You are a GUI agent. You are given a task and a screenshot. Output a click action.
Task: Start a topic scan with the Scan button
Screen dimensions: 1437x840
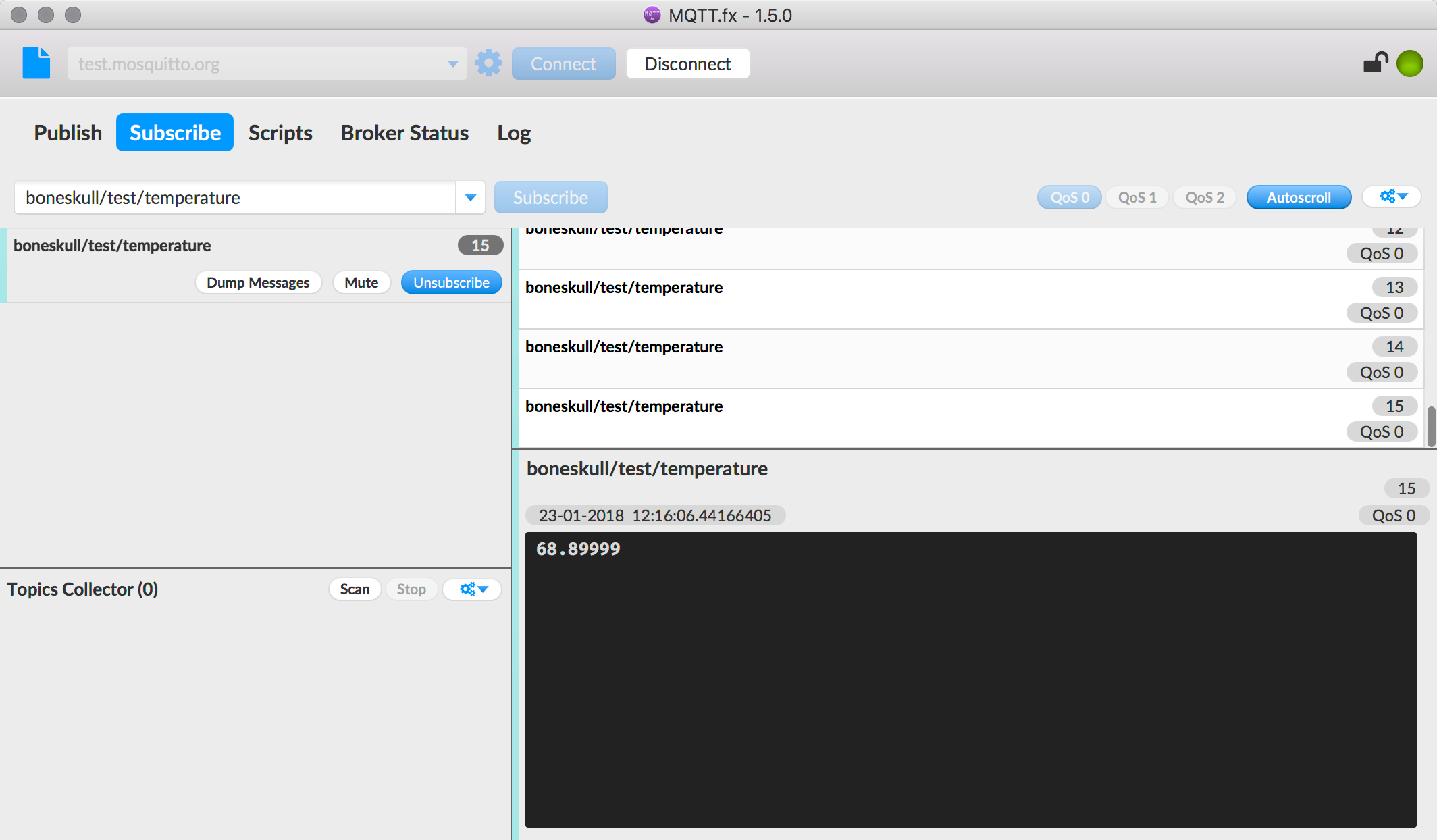pyautogui.click(x=355, y=589)
